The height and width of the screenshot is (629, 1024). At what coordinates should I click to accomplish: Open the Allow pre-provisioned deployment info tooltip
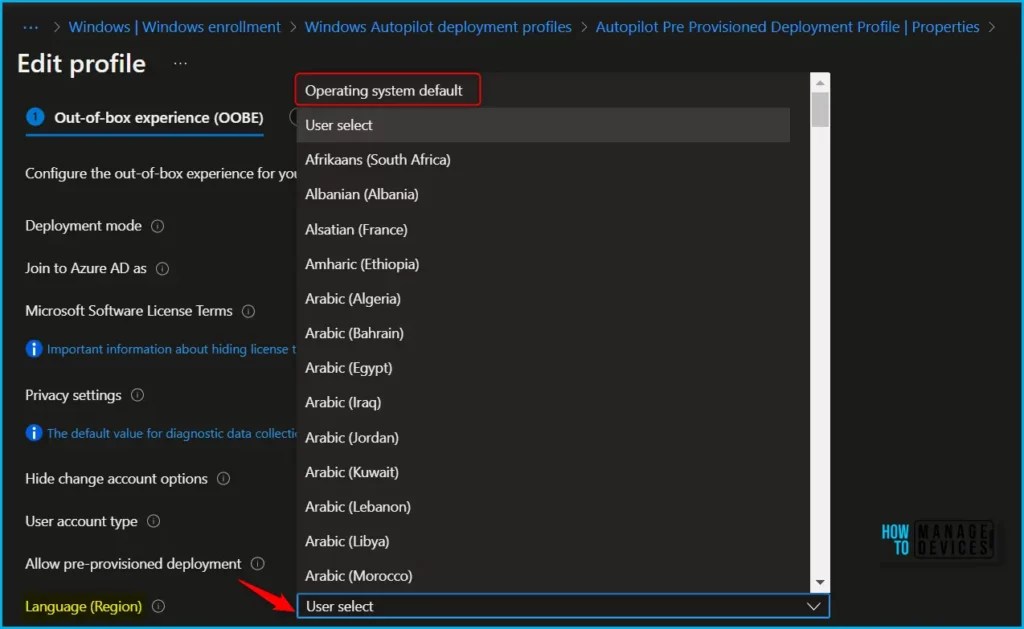(259, 564)
